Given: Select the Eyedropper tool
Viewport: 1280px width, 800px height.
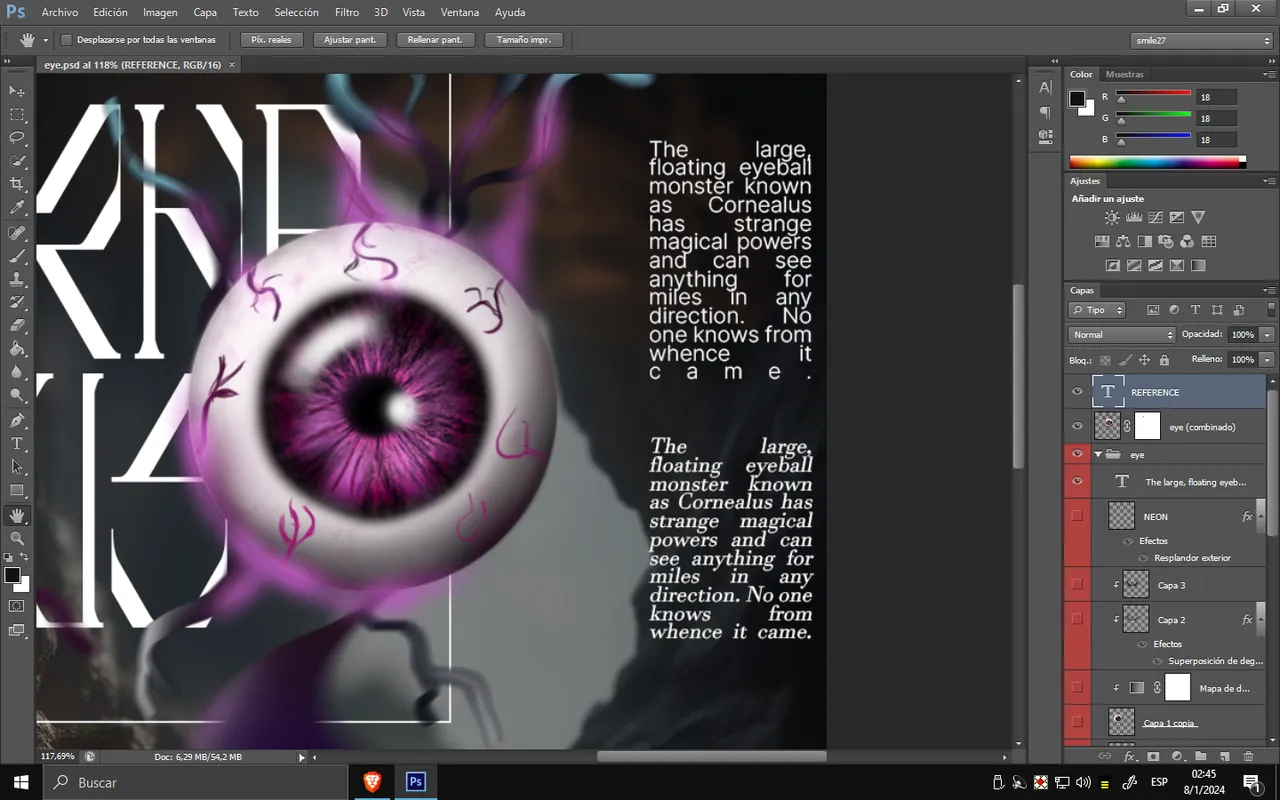Looking at the screenshot, I should 17,208.
